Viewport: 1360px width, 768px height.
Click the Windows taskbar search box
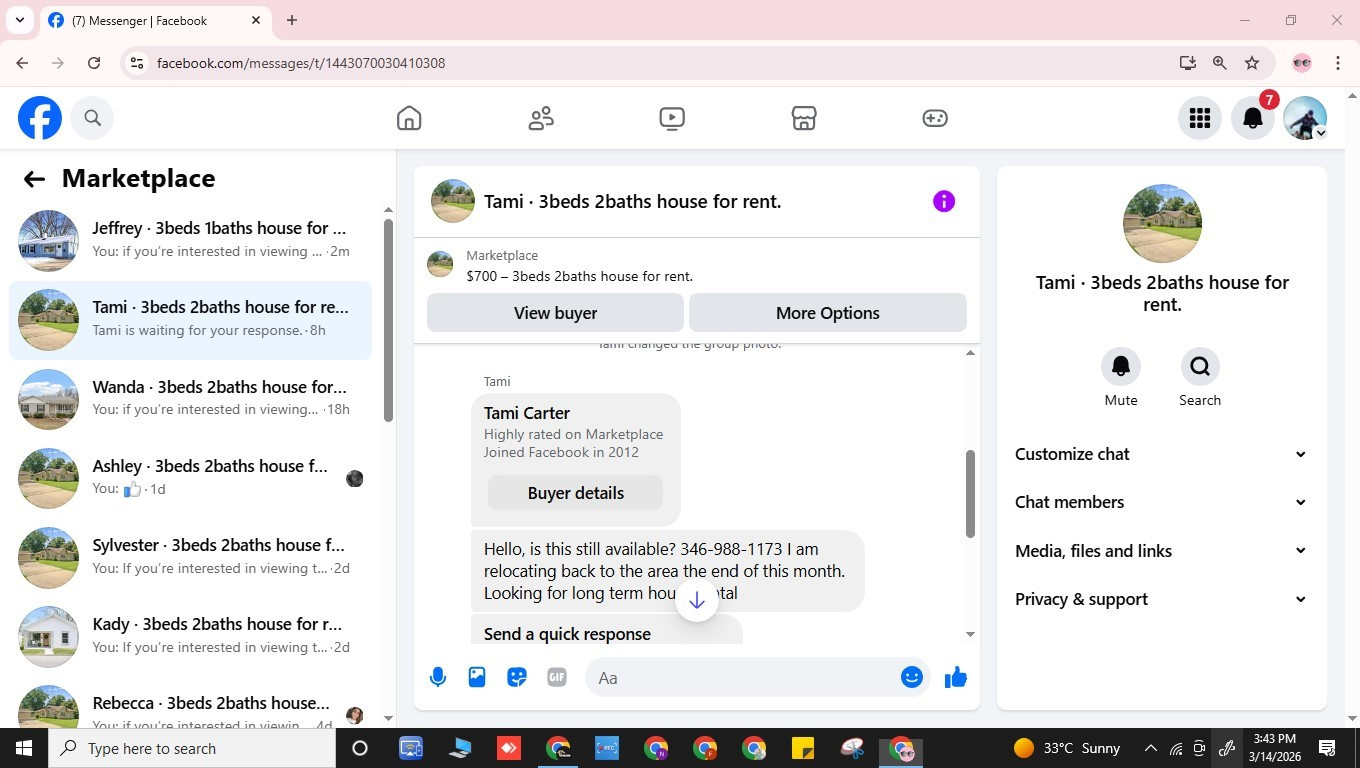[192, 748]
